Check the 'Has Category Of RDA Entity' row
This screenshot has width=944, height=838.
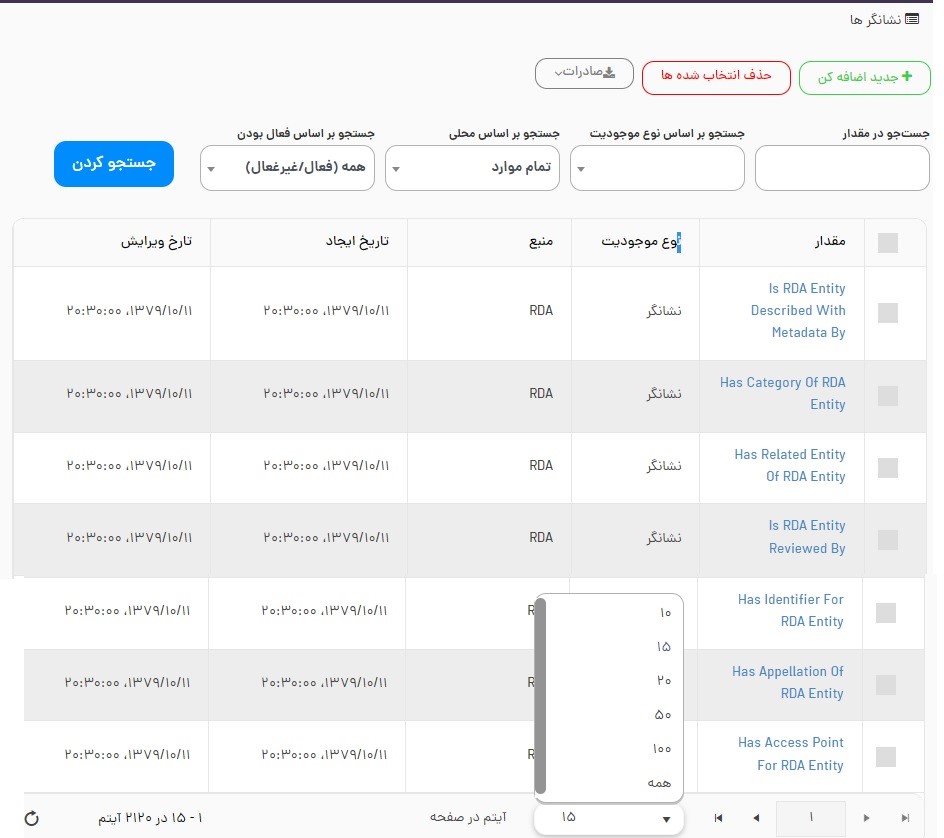887,396
